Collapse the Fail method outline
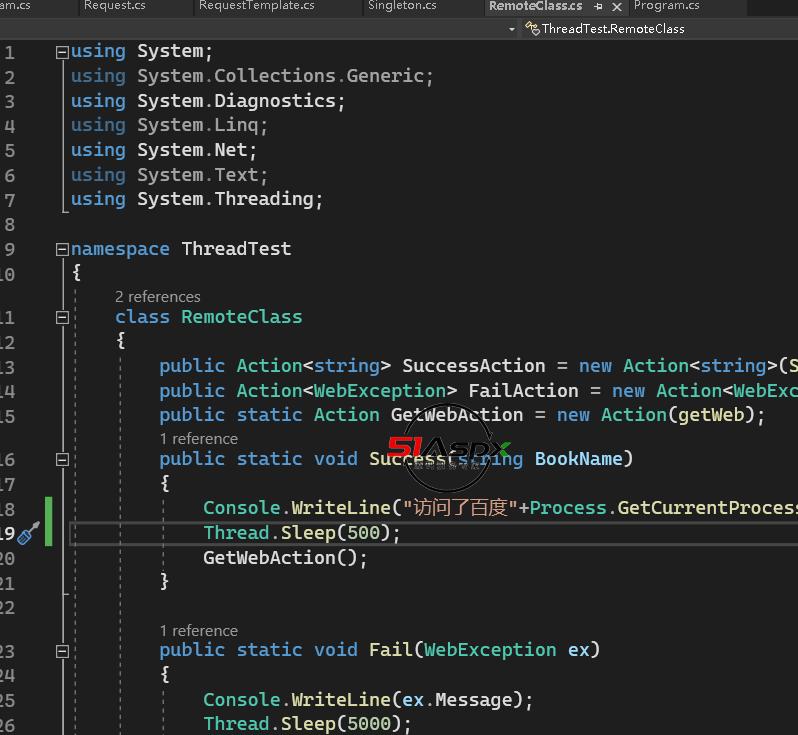Image resolution: width=798 pixels, height=735 pixels. [62, 651]
